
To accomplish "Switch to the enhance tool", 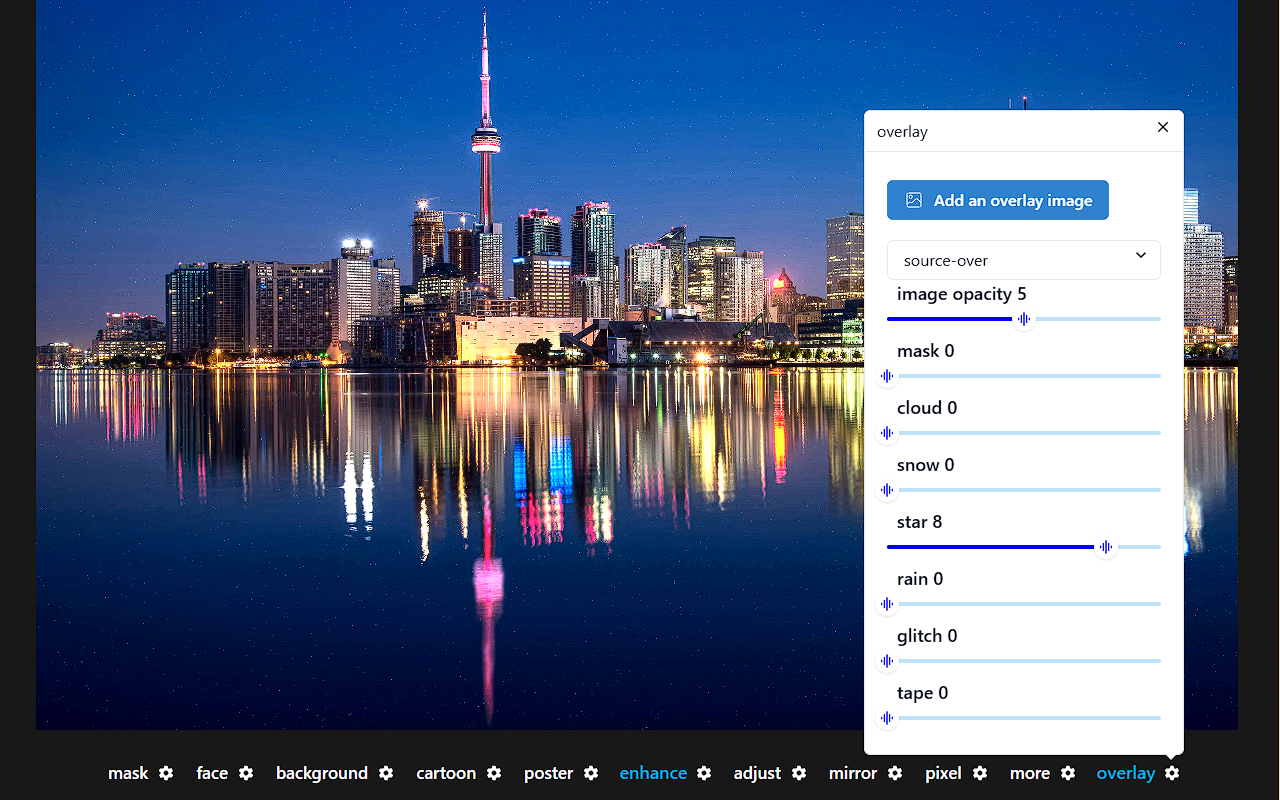I will pos(653,773).
